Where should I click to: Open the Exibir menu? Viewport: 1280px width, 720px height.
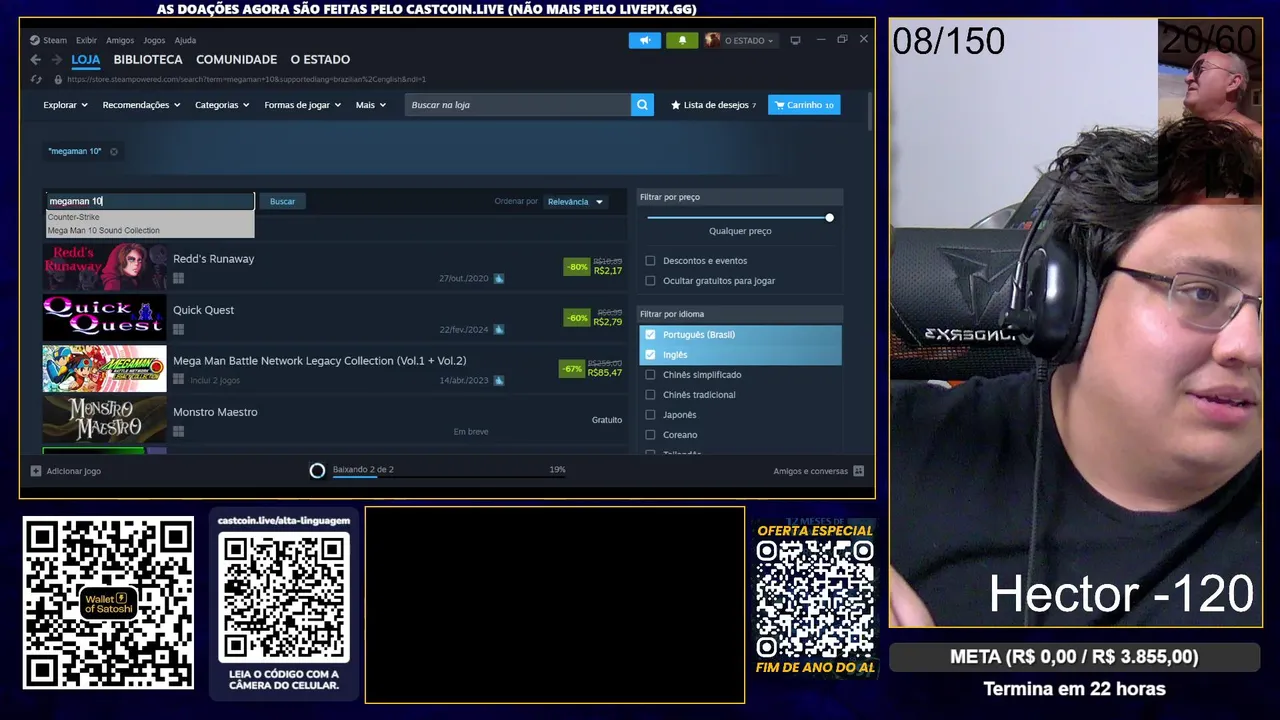coord(86,40)
